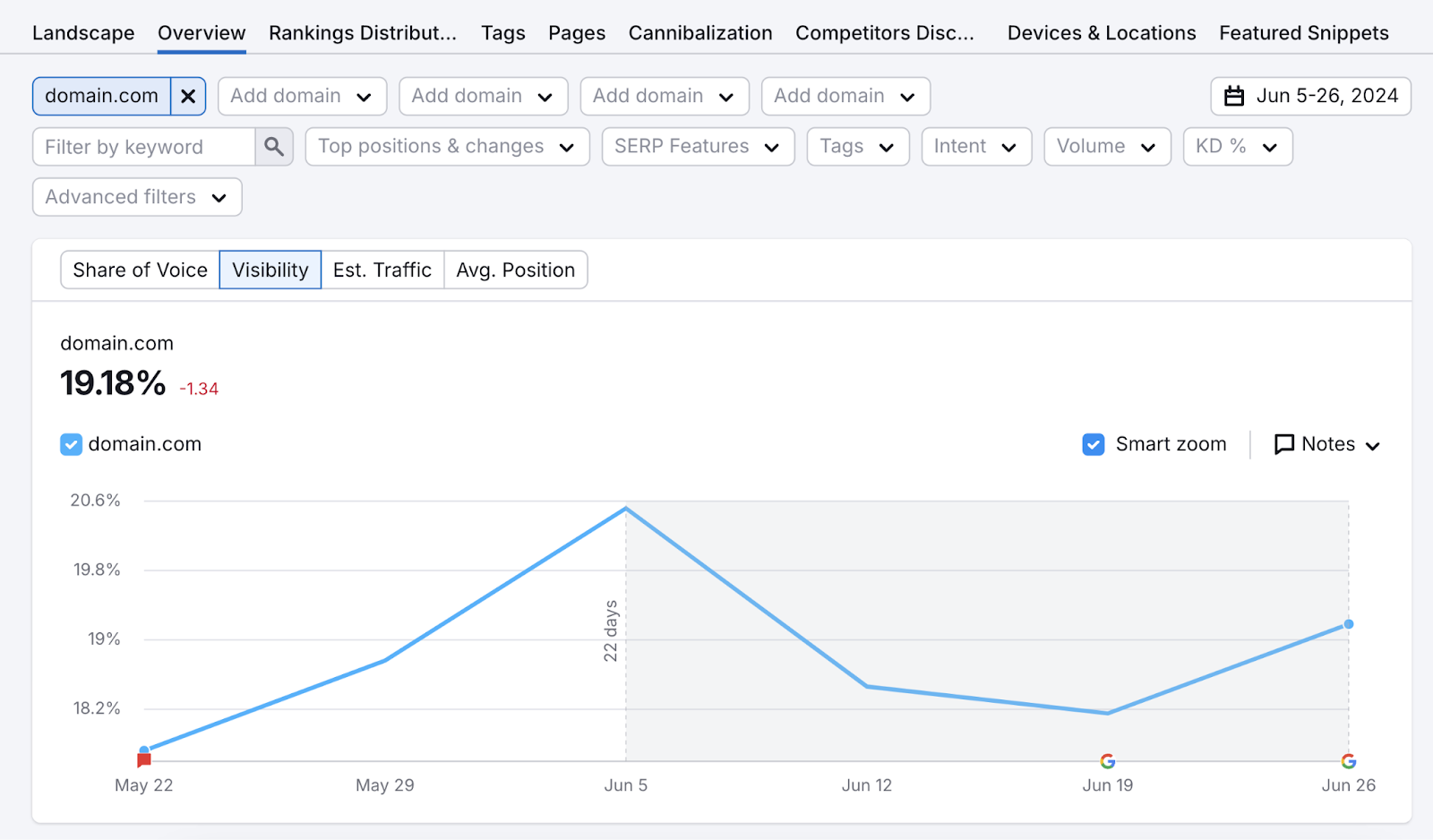The width and height of the screenshot is (1433, 840).
Task: Click the Google update icon near Jun 19
Action: (x=1107, y=761)
